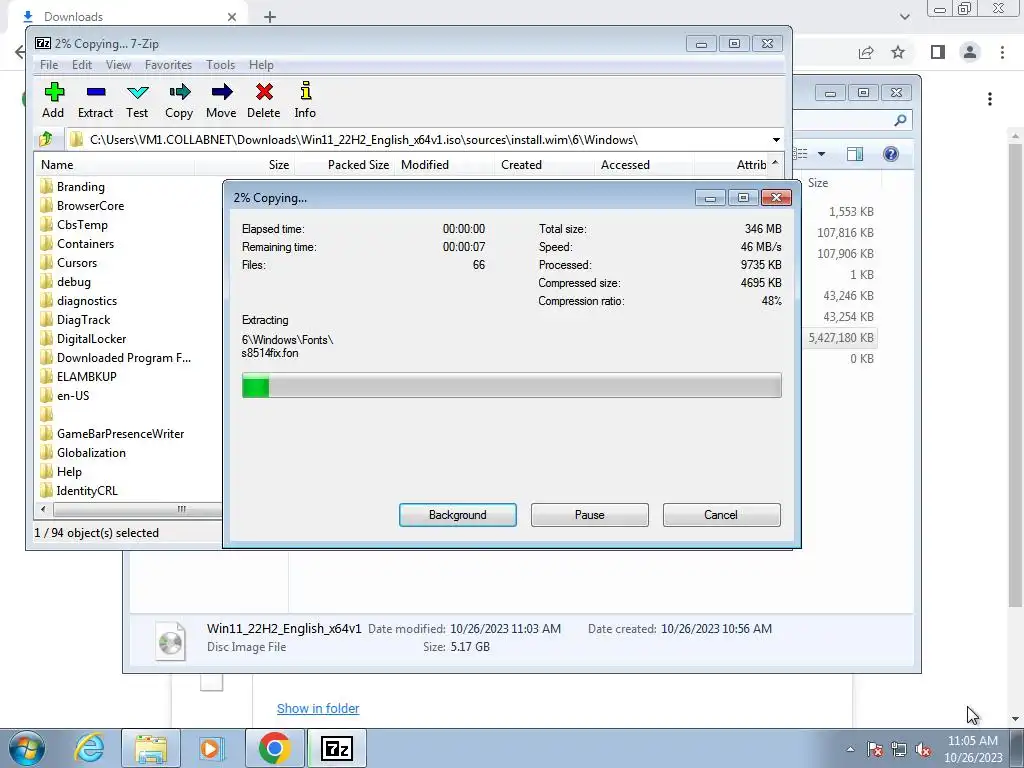Cancel the copying operation

pos(721,515)
